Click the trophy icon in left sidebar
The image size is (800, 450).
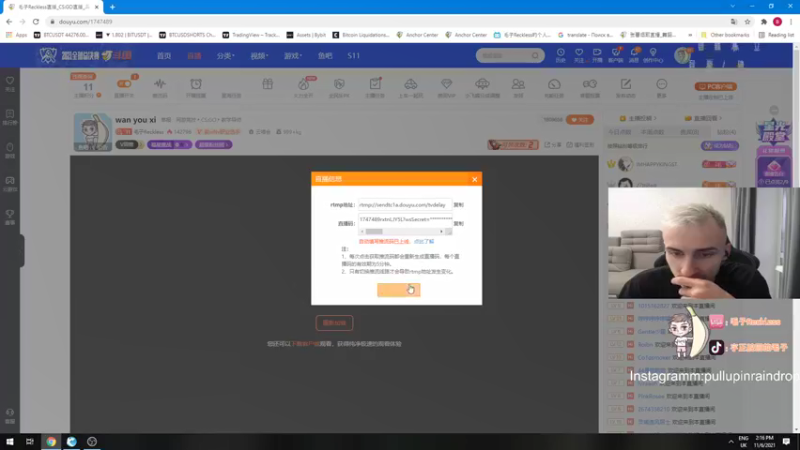tap(10, 216)
